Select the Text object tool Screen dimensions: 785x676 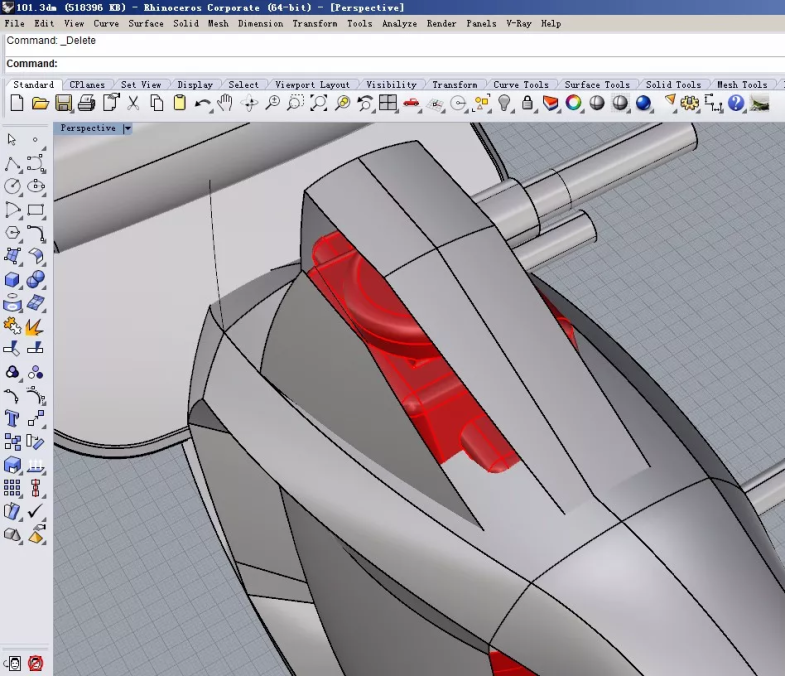(12, 418)
